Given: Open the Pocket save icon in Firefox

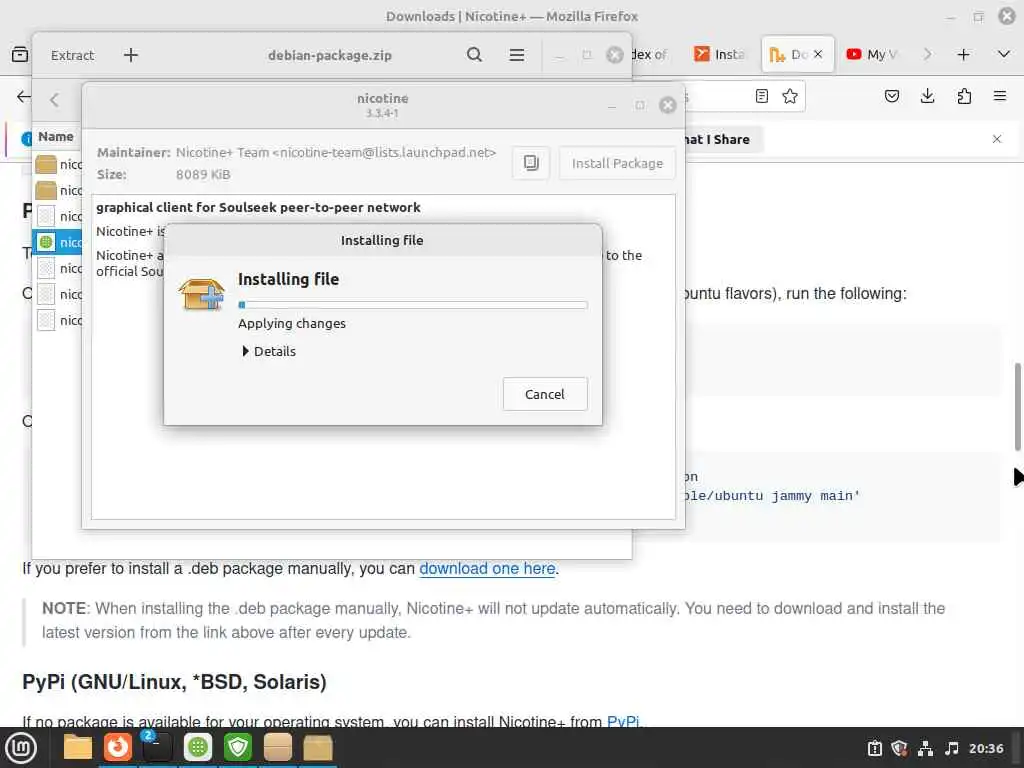Looking at the screenshot, I should point(891,97).
